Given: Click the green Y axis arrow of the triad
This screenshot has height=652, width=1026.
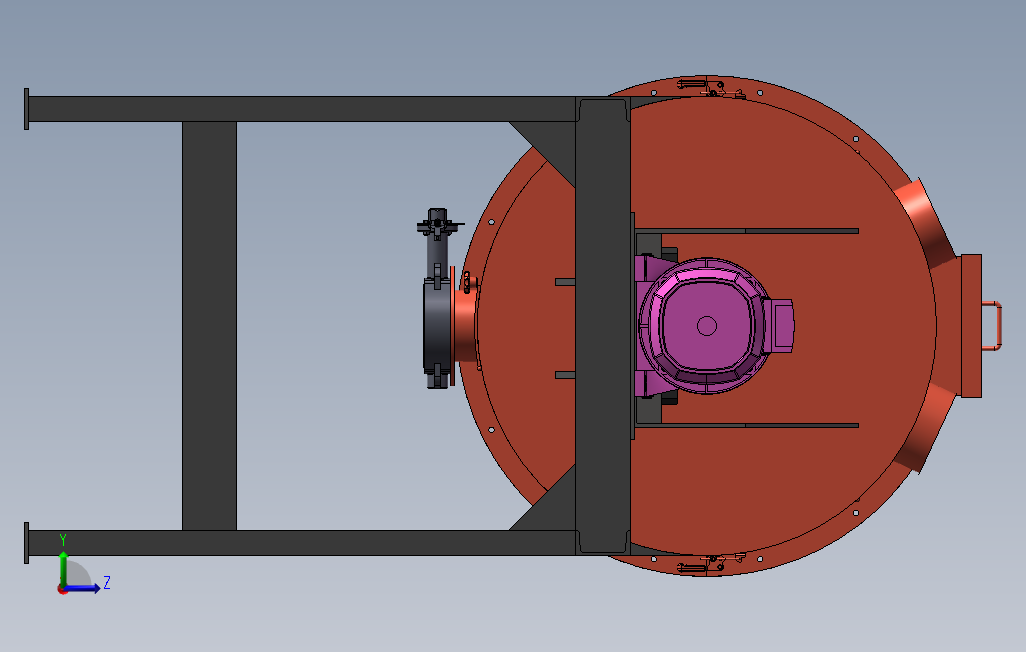Looking at the screenshot, I should (x=63, y=568).
